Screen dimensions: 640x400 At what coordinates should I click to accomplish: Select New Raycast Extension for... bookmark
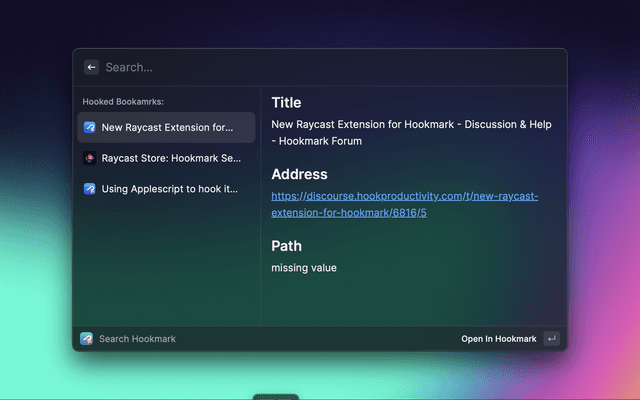(167, 128)
